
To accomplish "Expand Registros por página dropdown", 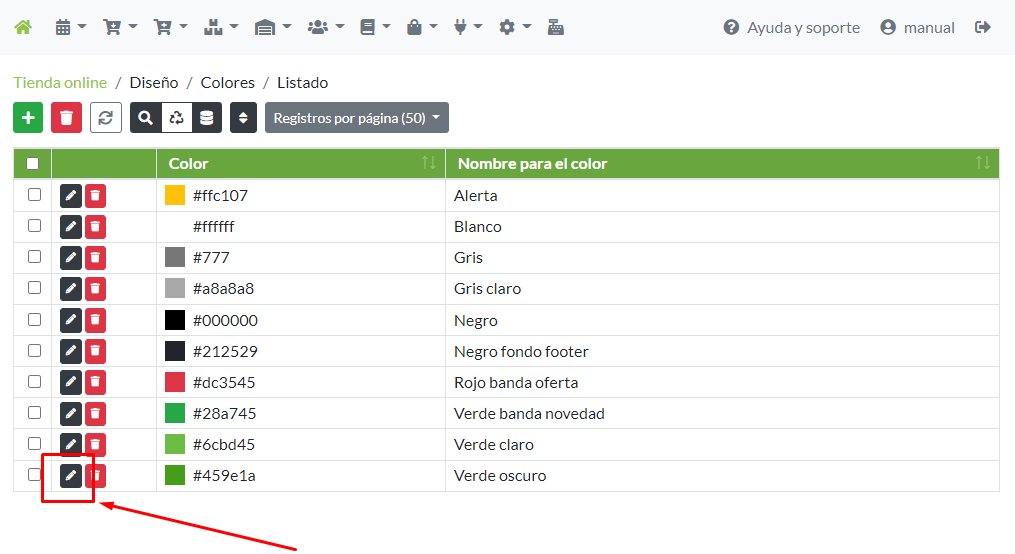I will (x=356, y=118).
